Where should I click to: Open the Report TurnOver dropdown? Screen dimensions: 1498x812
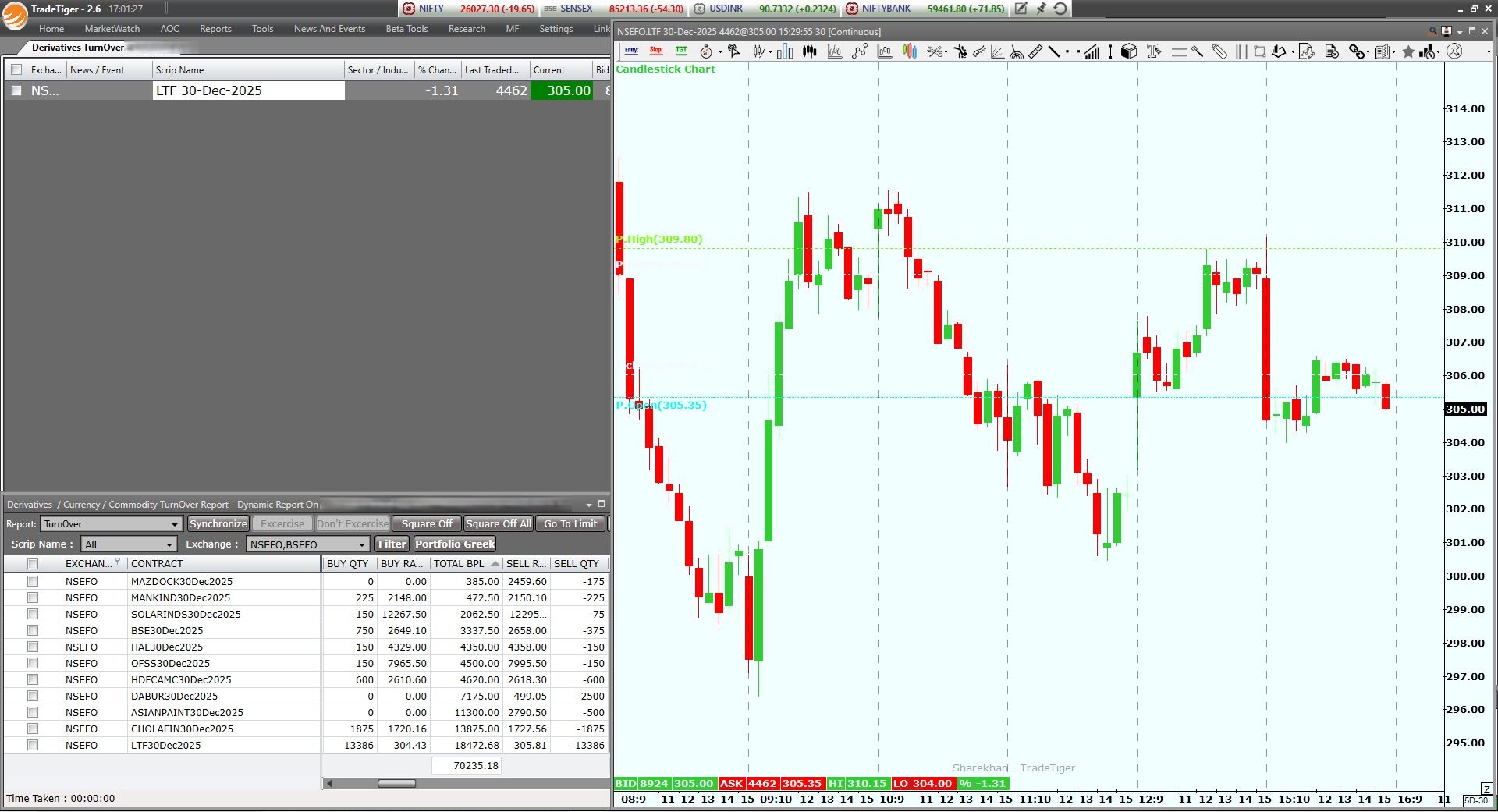[112, 524]
